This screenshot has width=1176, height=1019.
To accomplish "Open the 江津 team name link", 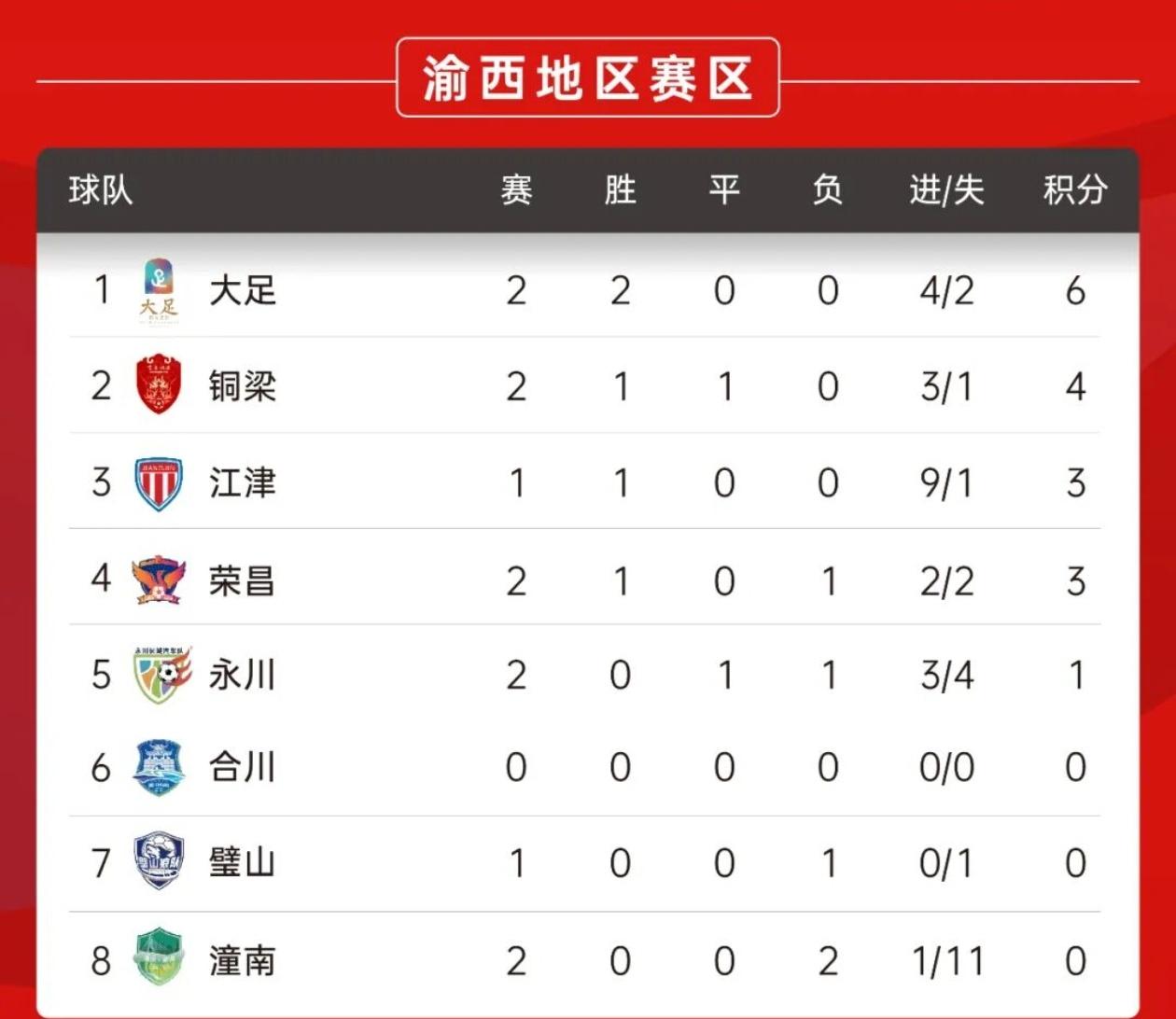I will pos(243,482).
